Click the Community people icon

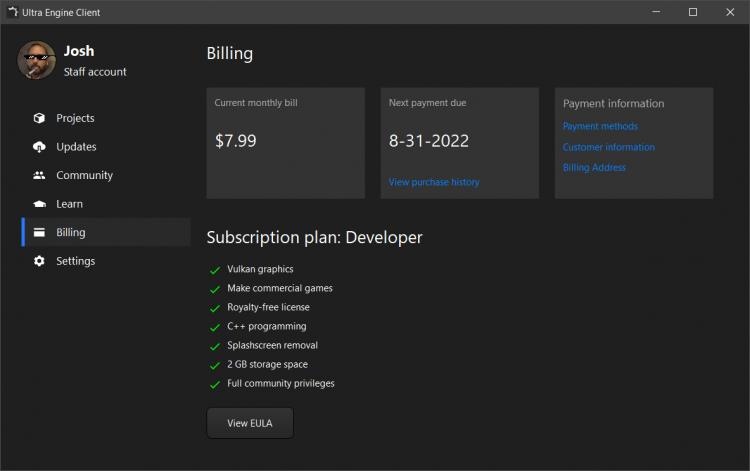(39, 175)
